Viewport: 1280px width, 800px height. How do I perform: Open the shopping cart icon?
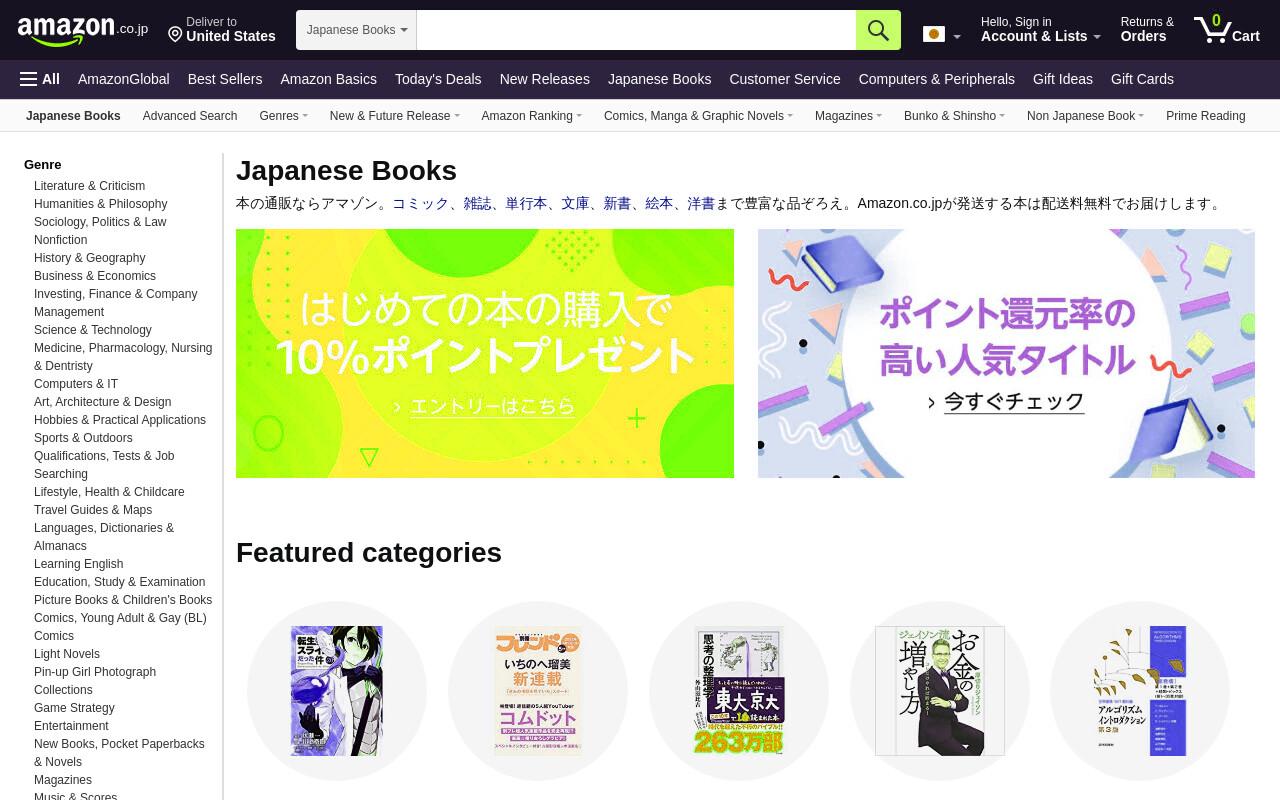click(x=1227, y=29)
